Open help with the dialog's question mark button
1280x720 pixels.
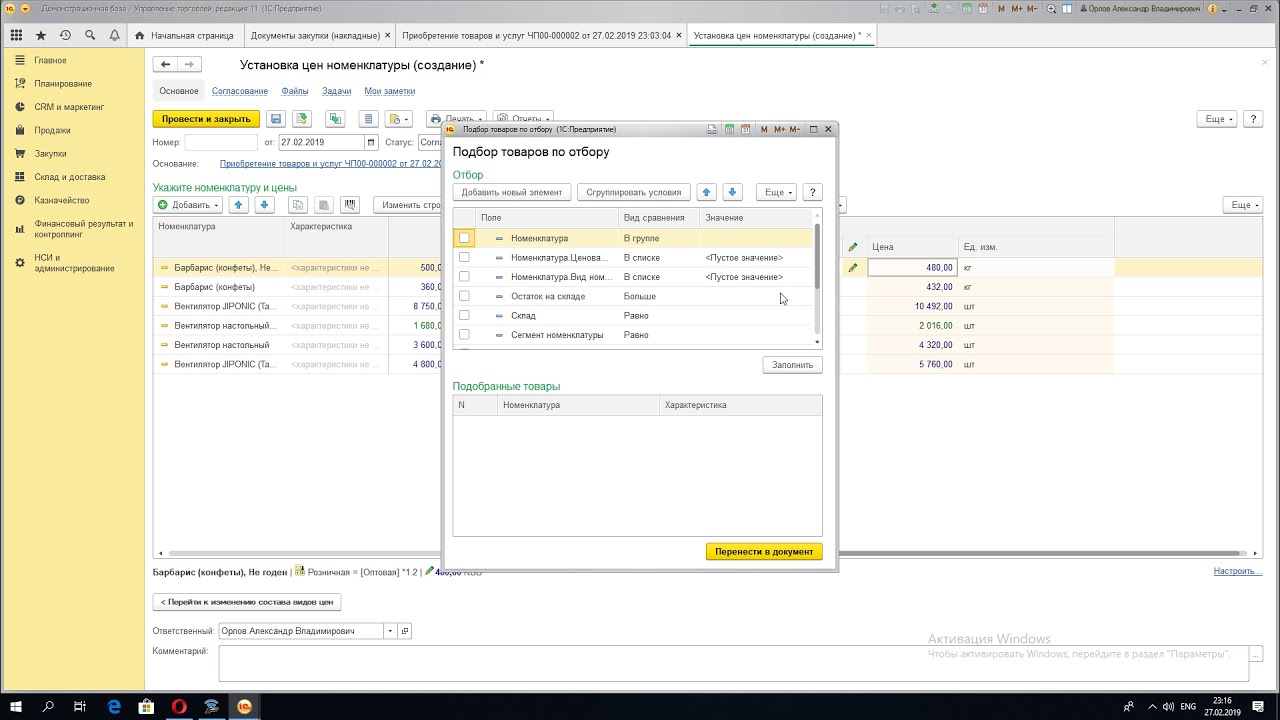pyautogui.click(x=812, y=192)
